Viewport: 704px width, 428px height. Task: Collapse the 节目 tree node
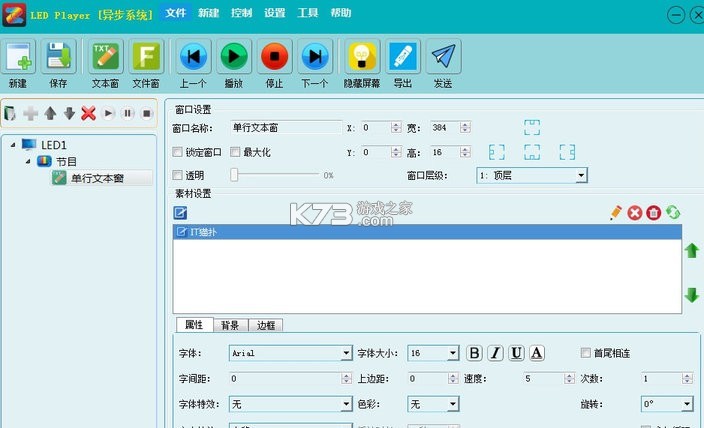[28, 161]
